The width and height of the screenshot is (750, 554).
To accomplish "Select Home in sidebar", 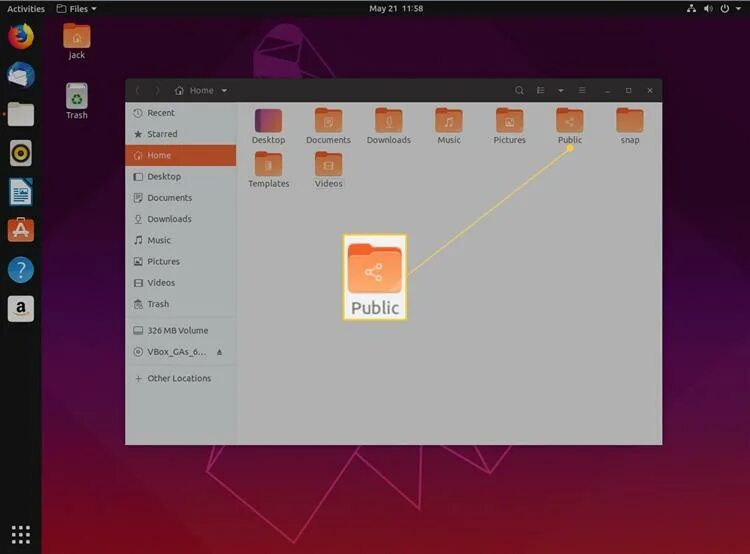I will coord(181,155).
